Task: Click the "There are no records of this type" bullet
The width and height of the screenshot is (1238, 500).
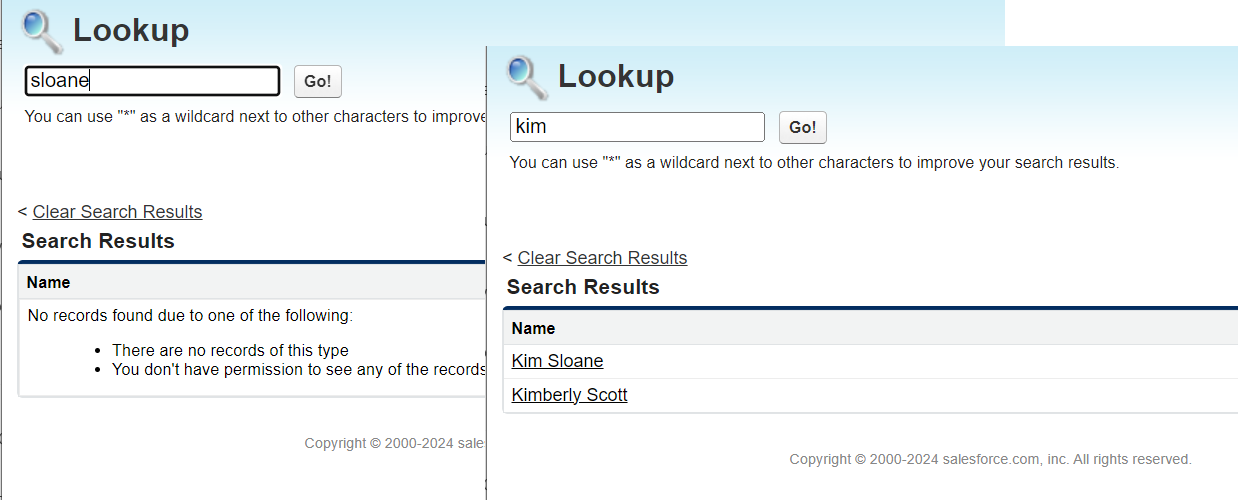Action: coord(230,350)
